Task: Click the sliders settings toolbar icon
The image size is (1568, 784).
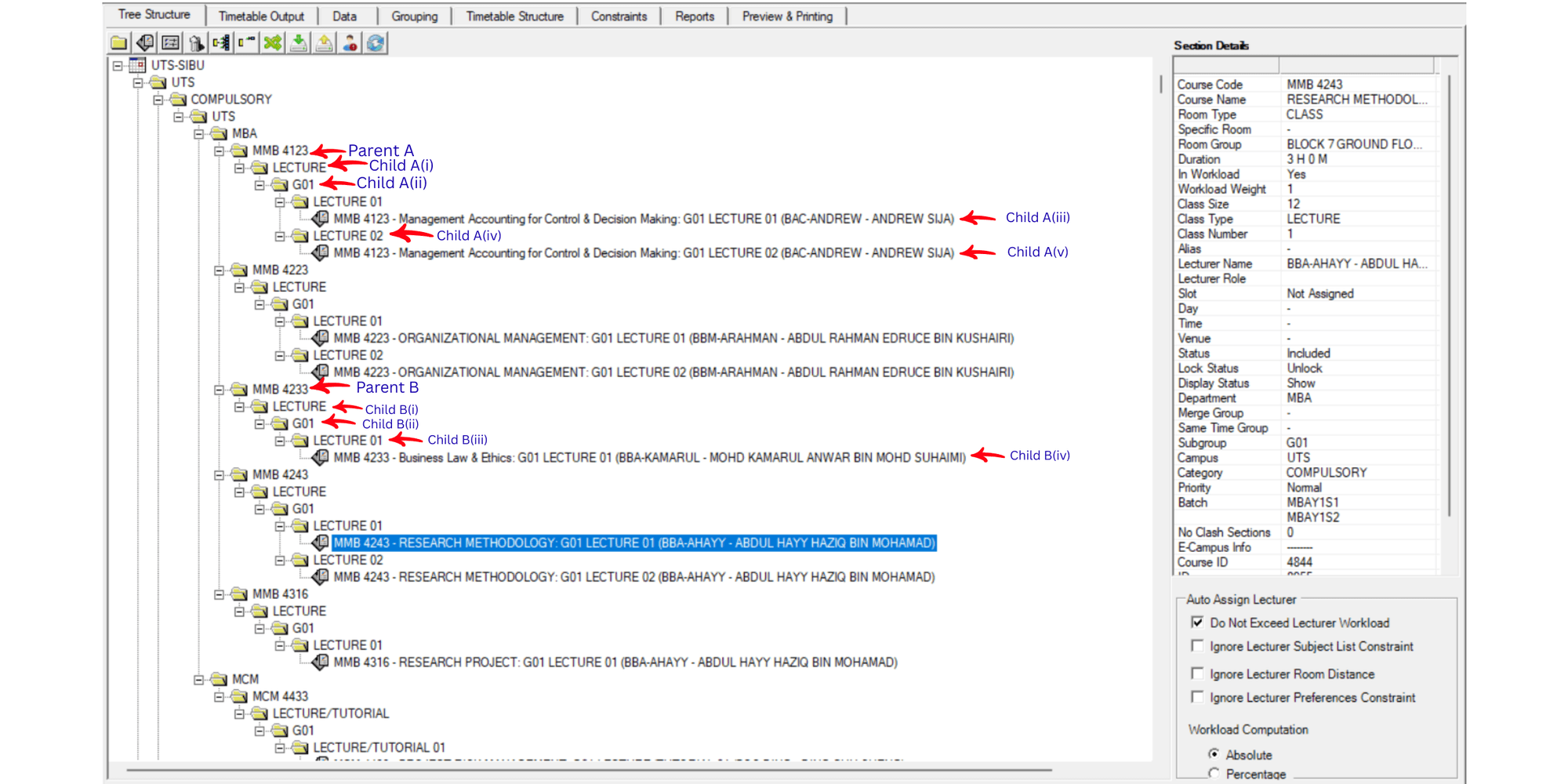Action: [x=170, y=42]
